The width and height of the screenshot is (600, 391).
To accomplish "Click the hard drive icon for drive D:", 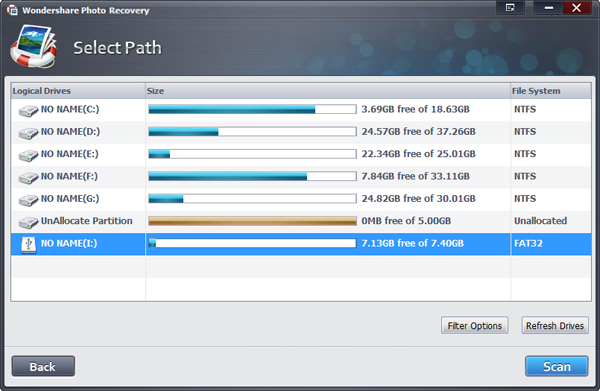I will point(28,133).
